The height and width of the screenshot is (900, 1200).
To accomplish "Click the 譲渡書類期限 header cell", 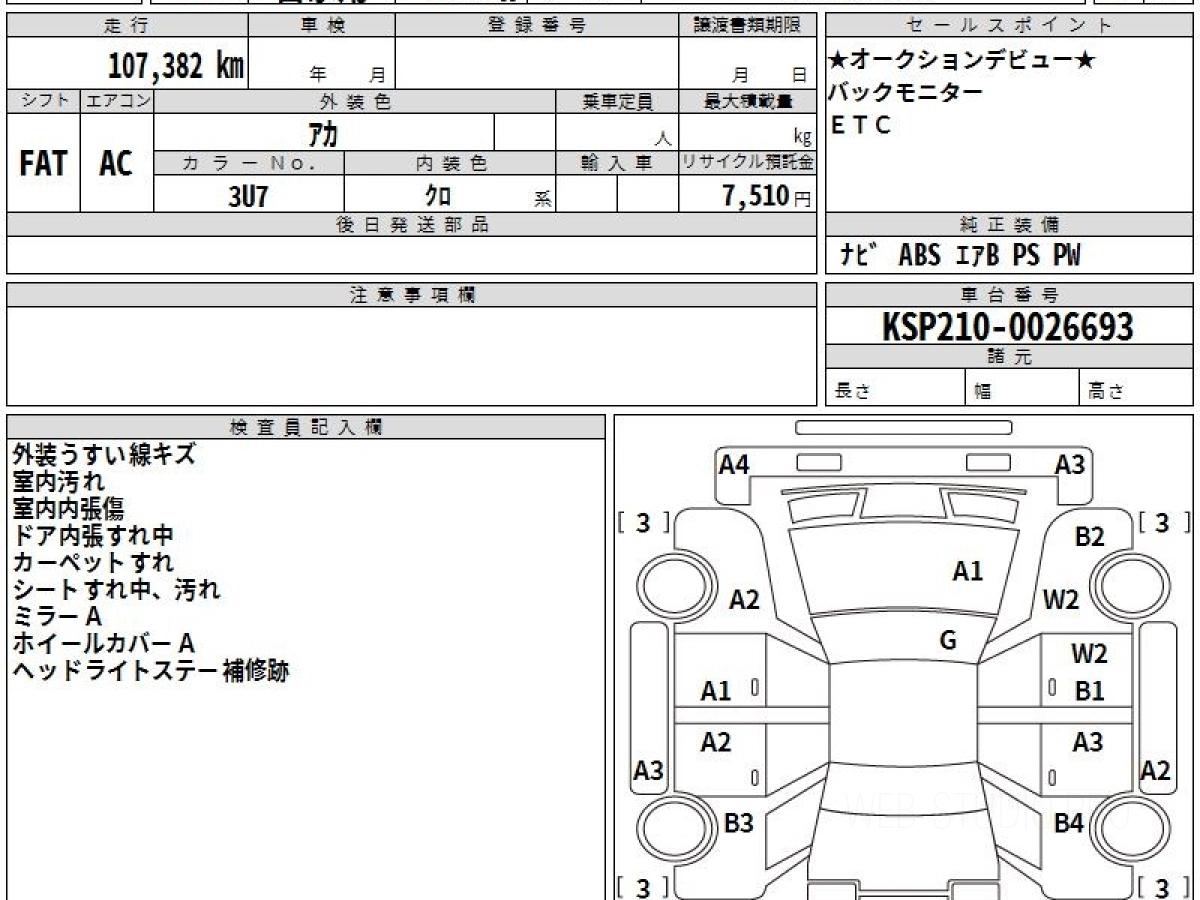I will point(748,26).
